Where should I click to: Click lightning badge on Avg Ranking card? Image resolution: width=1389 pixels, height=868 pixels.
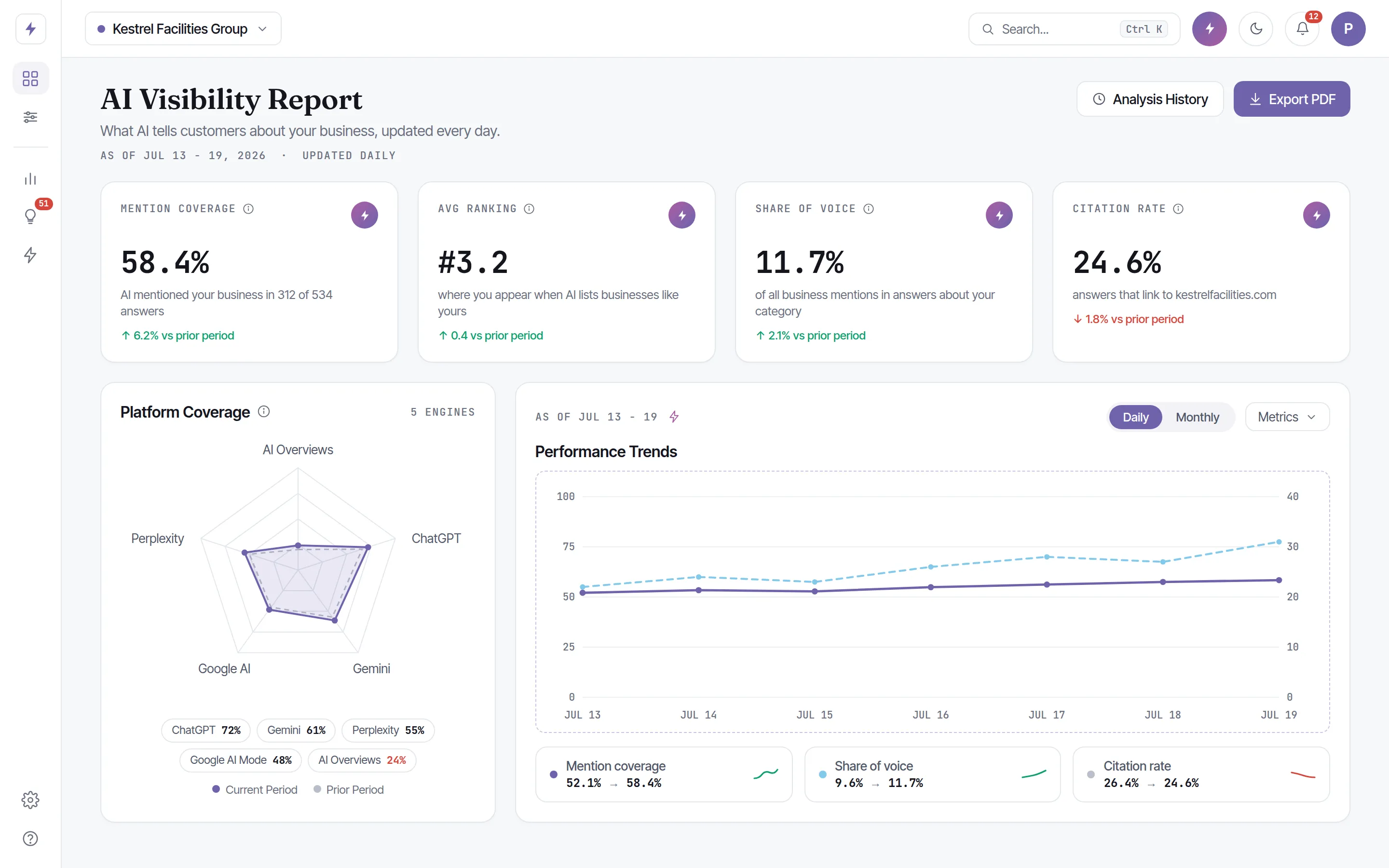click(x=682, y=215)
